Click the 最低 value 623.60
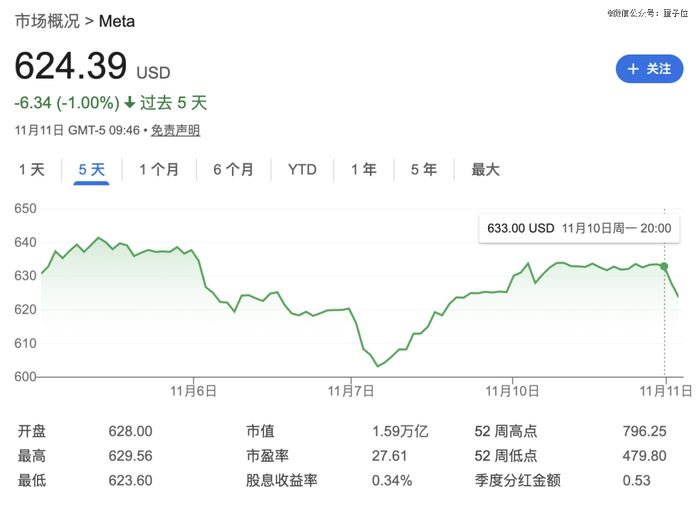Screen dimensions: 700x507 [130, 480]
